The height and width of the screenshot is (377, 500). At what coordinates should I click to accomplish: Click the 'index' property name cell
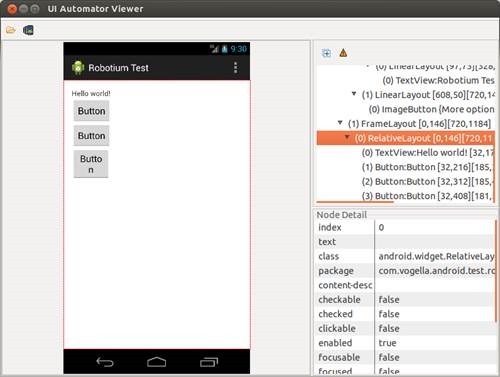pos(344,227)
